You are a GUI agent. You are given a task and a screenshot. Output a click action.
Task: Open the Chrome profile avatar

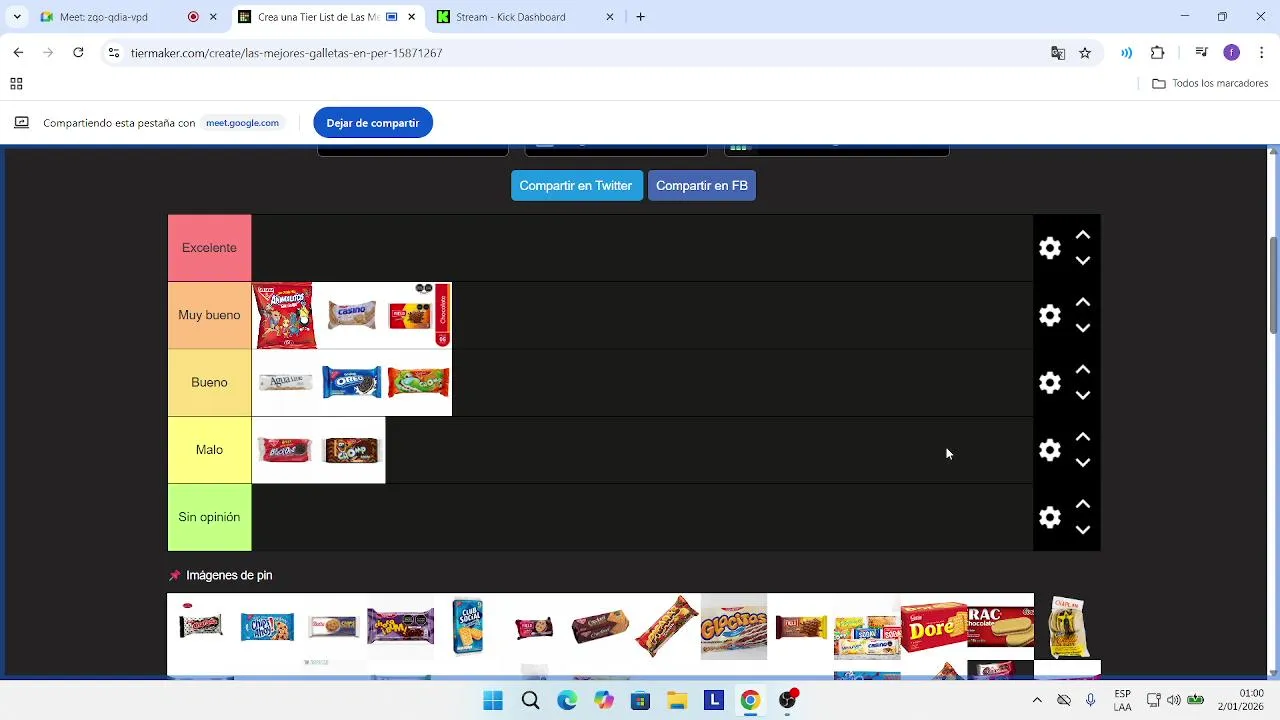[1231, 53]
